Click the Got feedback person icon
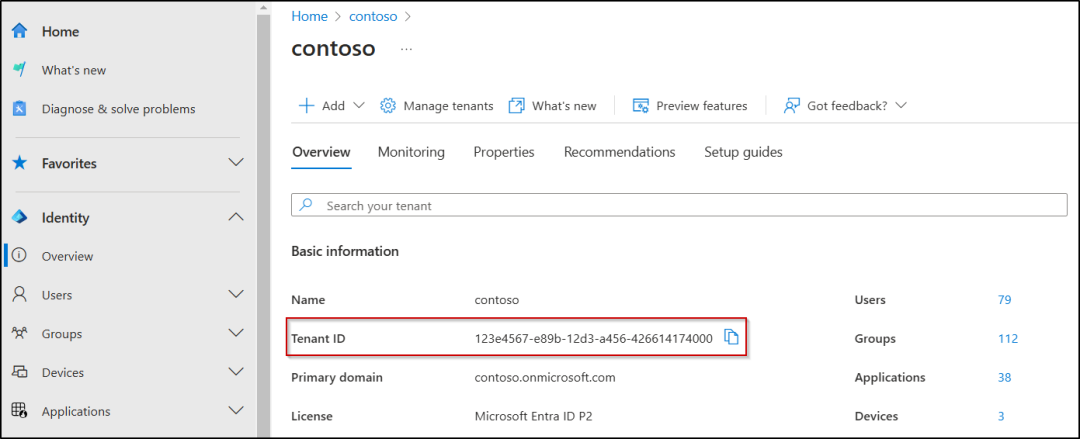 [791, 105]
